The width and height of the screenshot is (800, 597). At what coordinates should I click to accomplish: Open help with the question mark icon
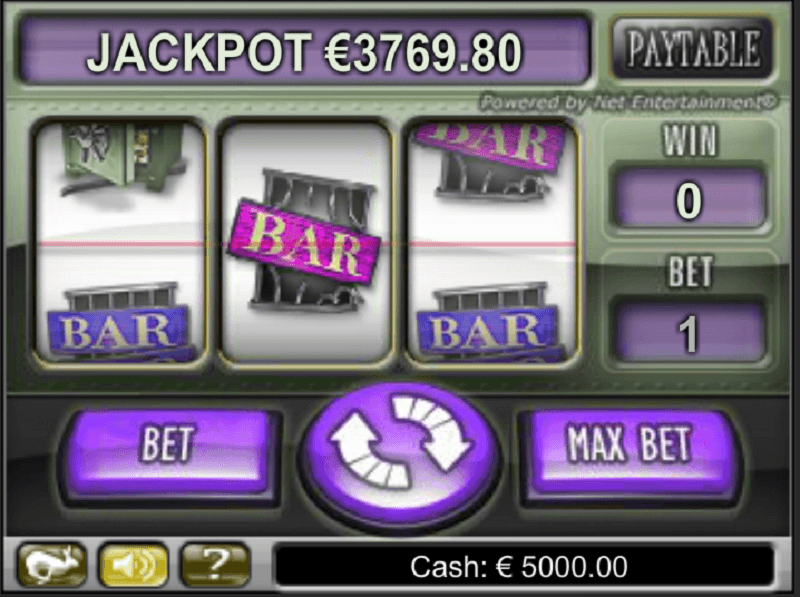pos(216,565)
